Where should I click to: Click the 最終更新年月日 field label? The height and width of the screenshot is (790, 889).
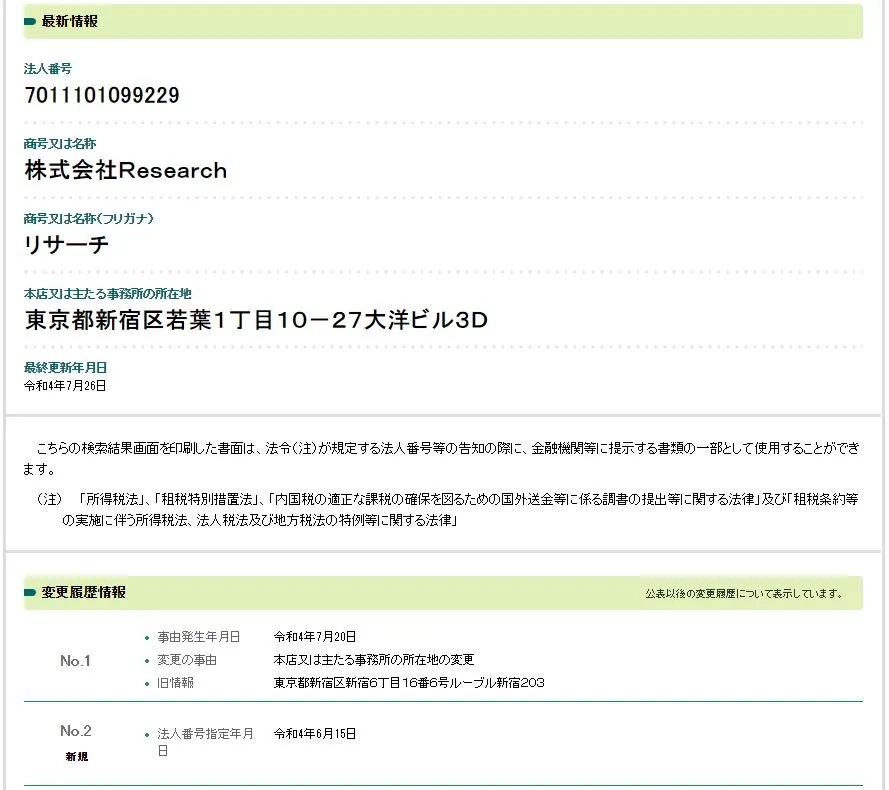pos(65,368)
